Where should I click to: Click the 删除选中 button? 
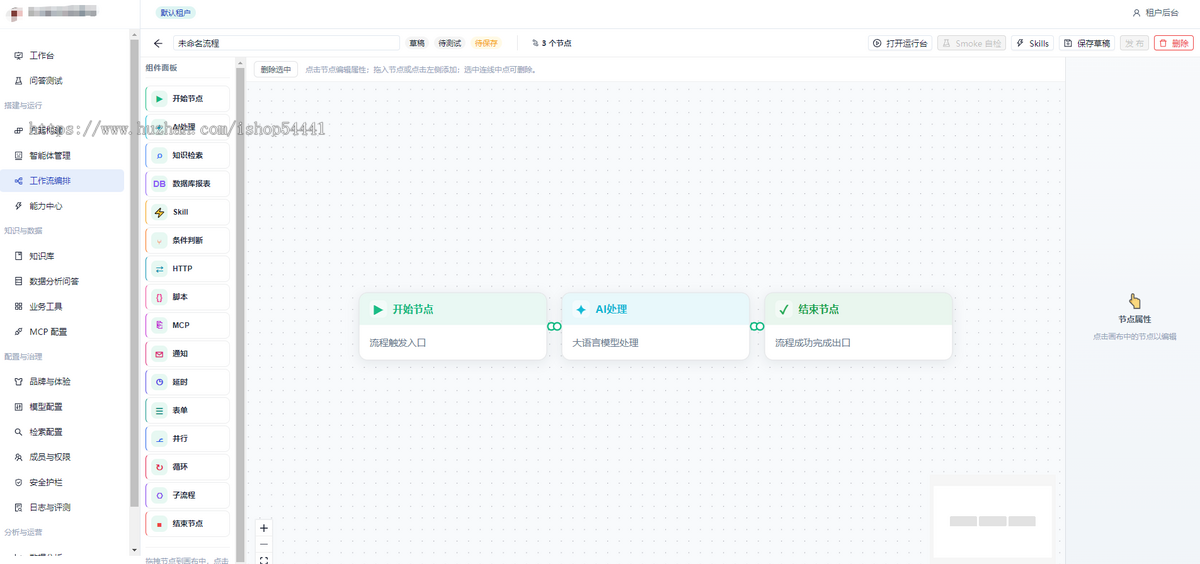point(275,69)
